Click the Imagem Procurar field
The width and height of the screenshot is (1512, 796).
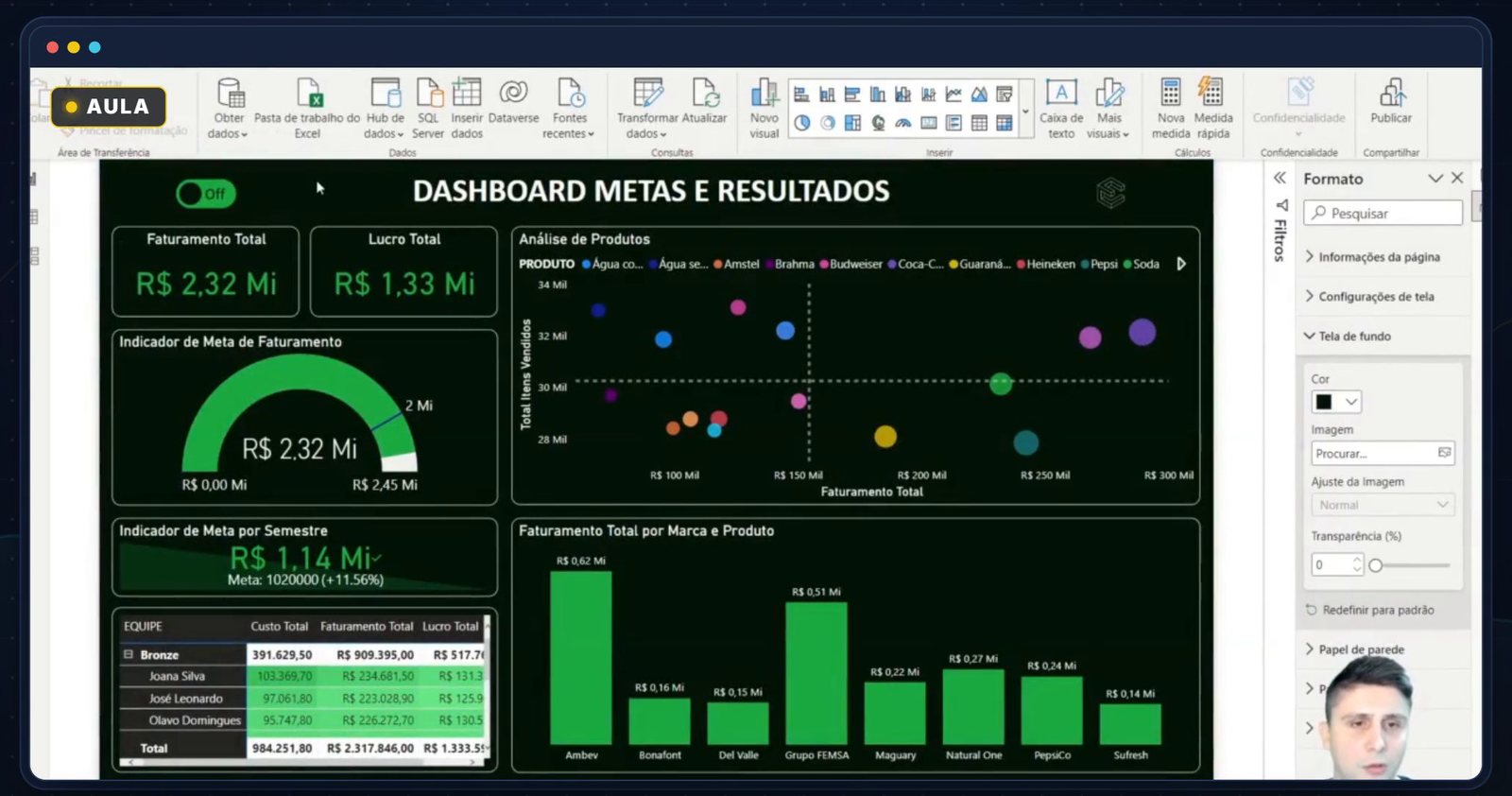pos(1383,454)
